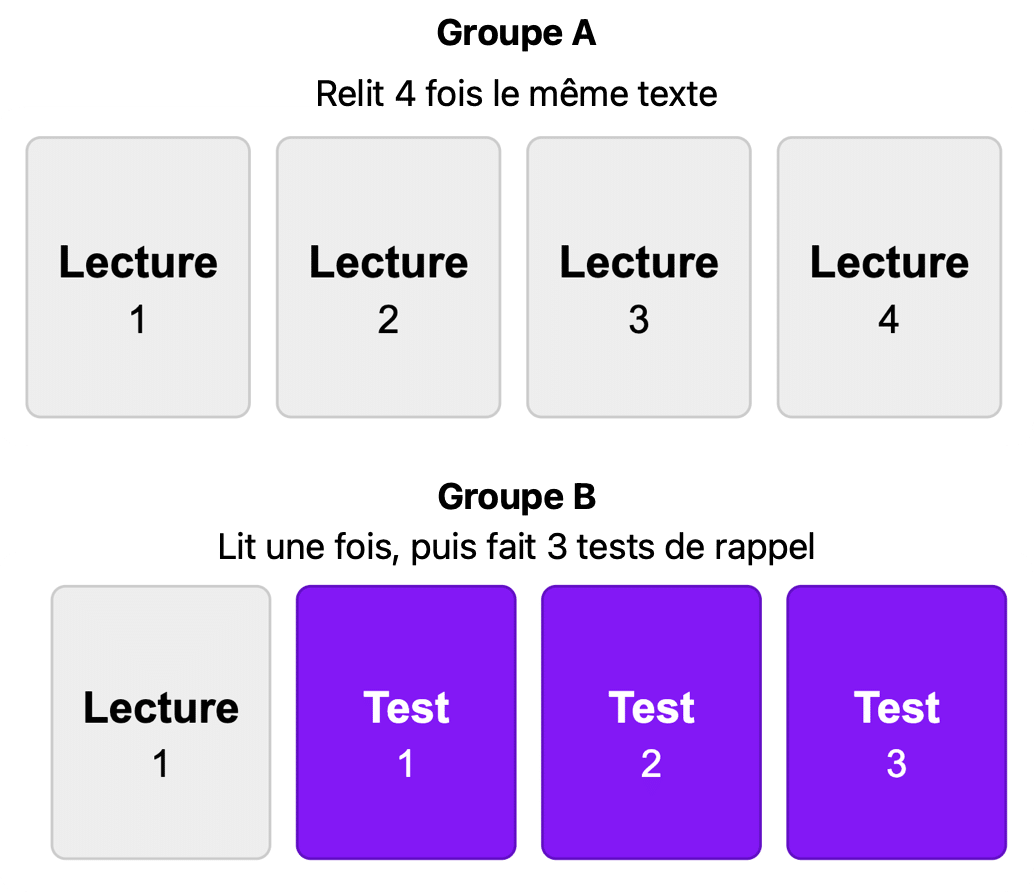Select the text 'Relit 4 fois le même texte'
1034x892 pixels.
[x=516, y=94]
